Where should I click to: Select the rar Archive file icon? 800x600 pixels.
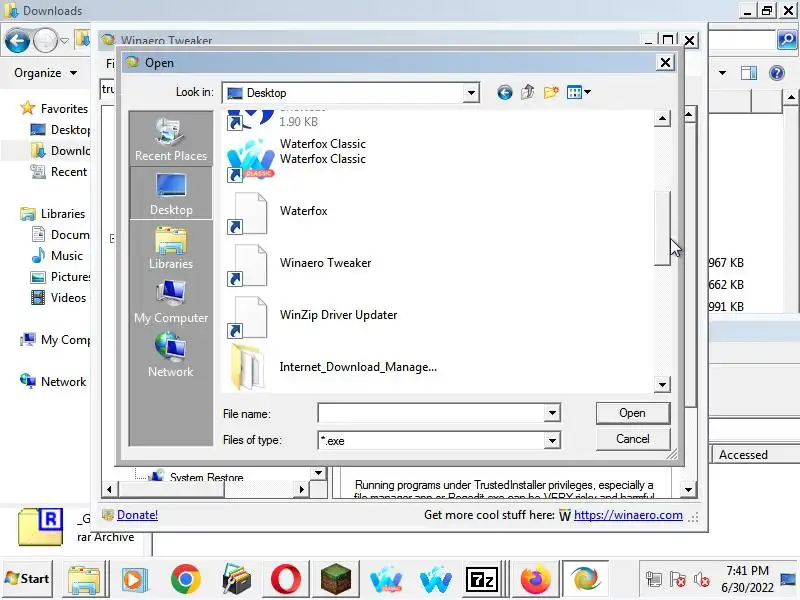(x=40, y=527)
